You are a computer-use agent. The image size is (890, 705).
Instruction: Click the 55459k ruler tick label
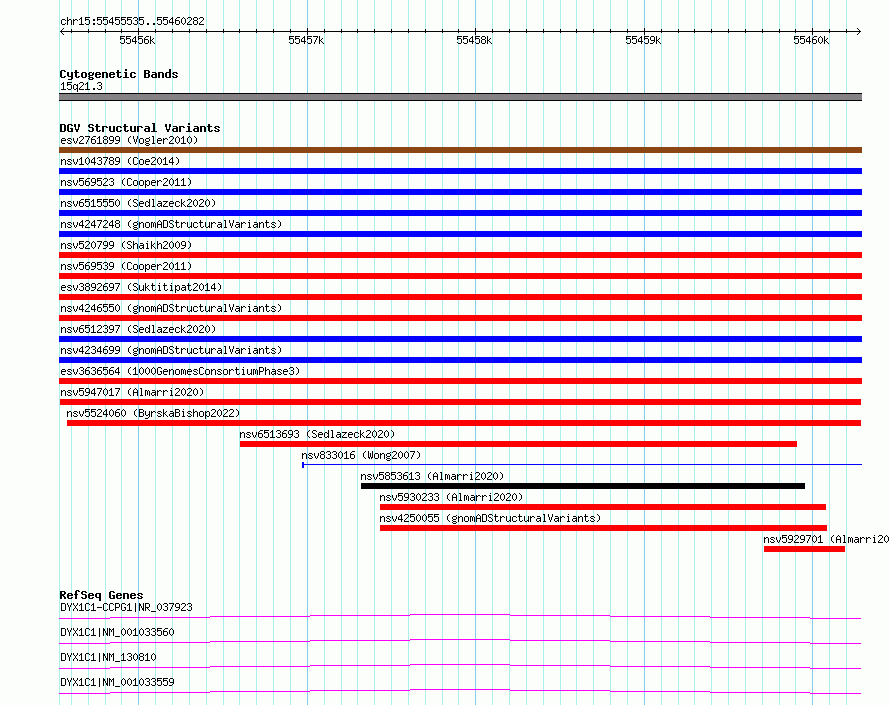click(x=643, y=40)
